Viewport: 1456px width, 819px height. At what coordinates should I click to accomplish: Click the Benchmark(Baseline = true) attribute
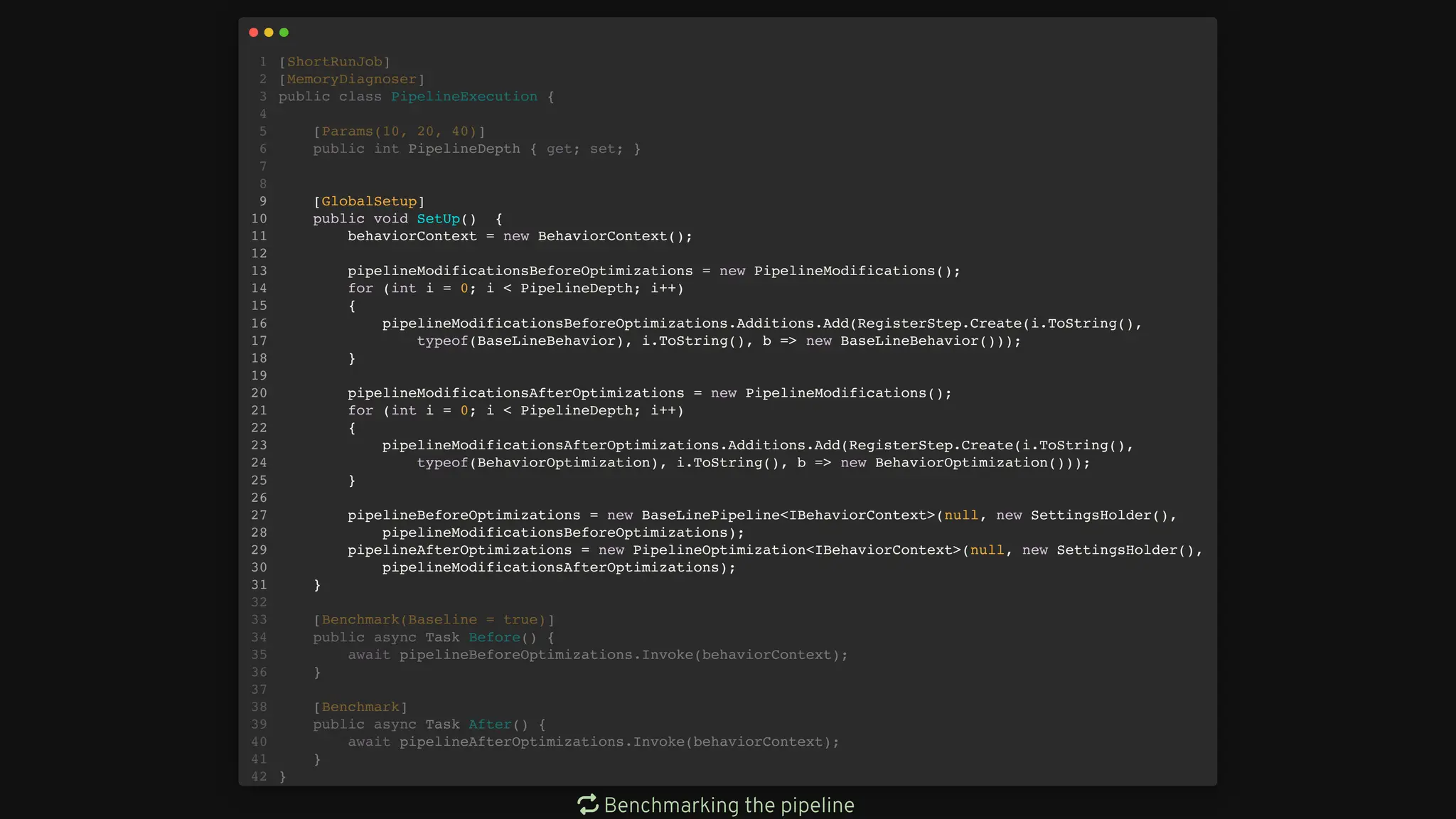click(x=434, y=620)
